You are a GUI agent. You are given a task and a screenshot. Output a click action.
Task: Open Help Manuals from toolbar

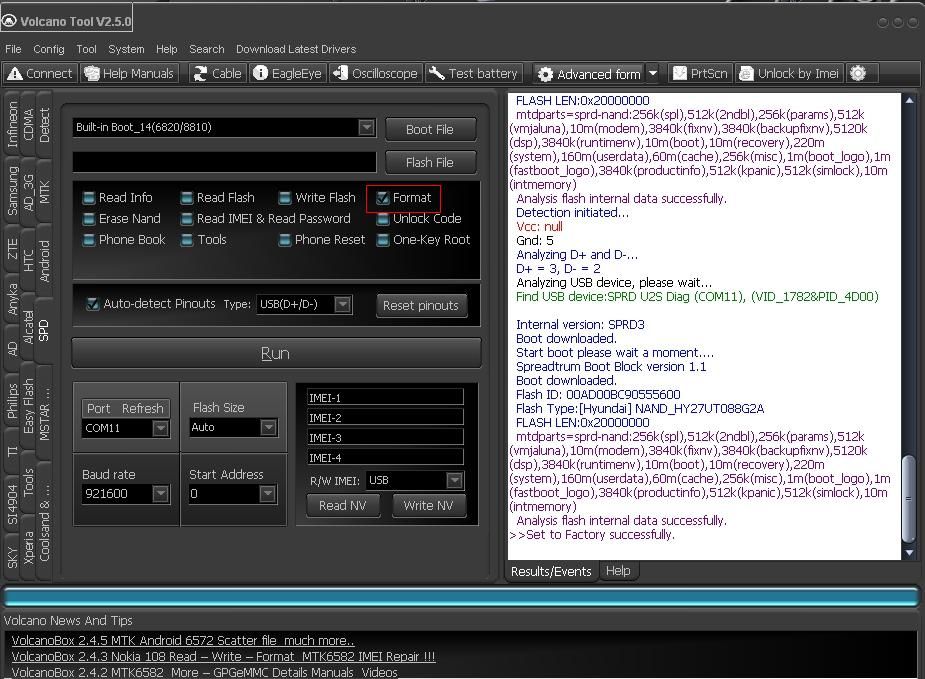pyautogui.click(x=130, y=73)
